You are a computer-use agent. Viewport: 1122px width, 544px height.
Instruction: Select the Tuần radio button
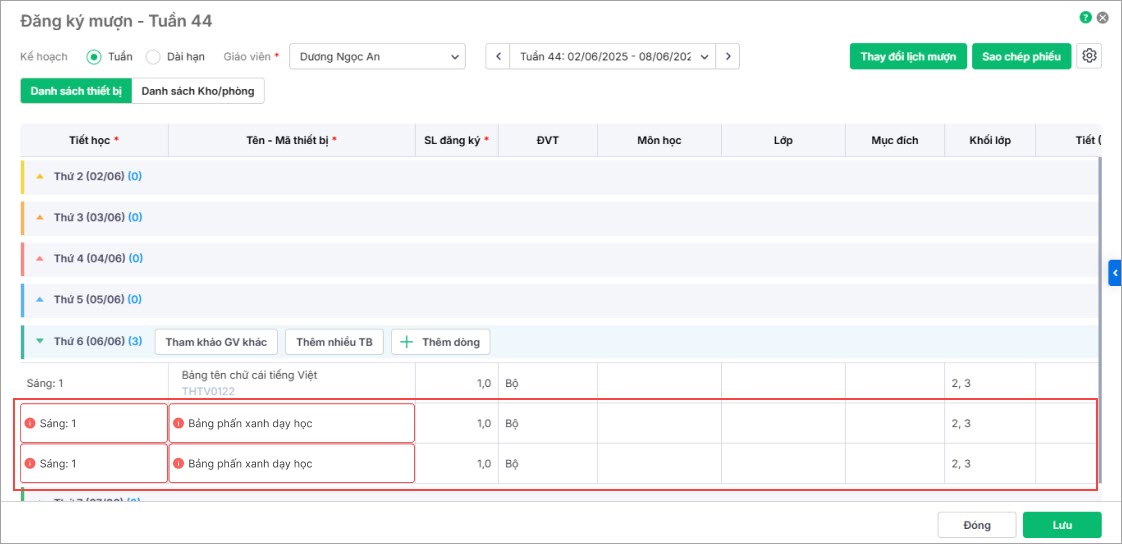point(94,57)
